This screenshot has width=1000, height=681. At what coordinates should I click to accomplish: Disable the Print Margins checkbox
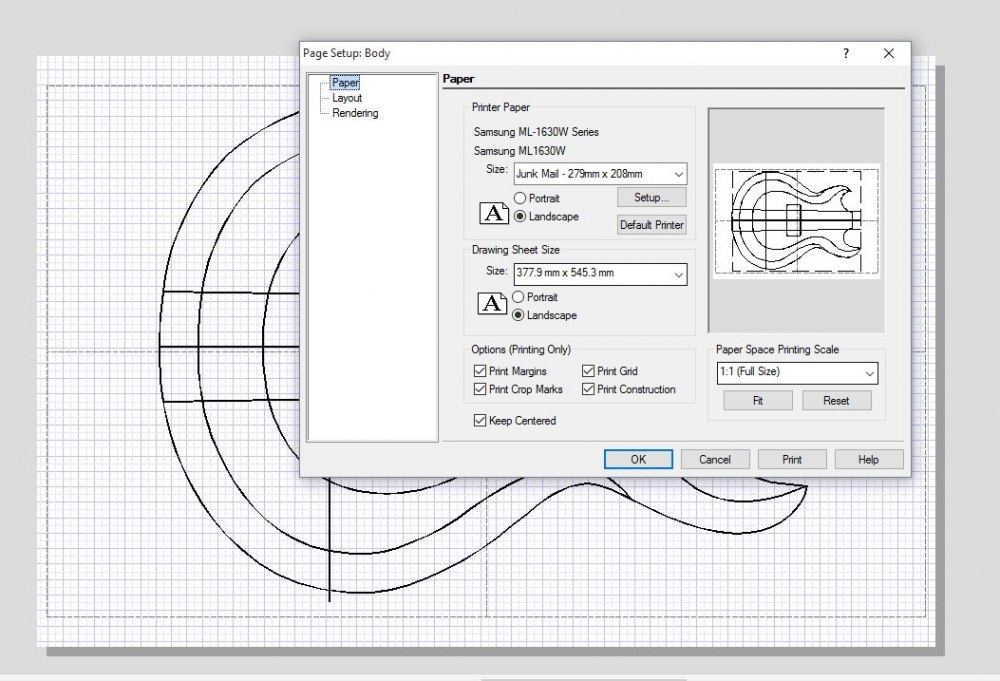click(479, 371)
